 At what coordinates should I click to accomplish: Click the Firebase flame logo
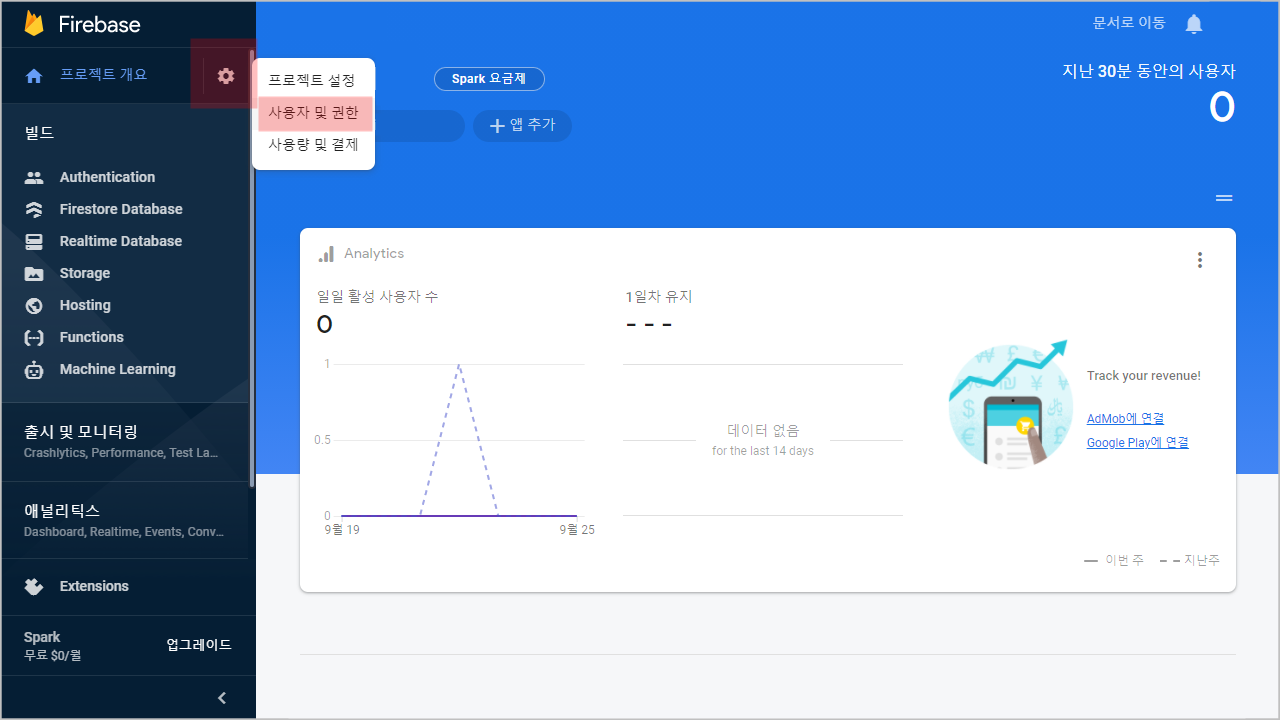point(34,23)
